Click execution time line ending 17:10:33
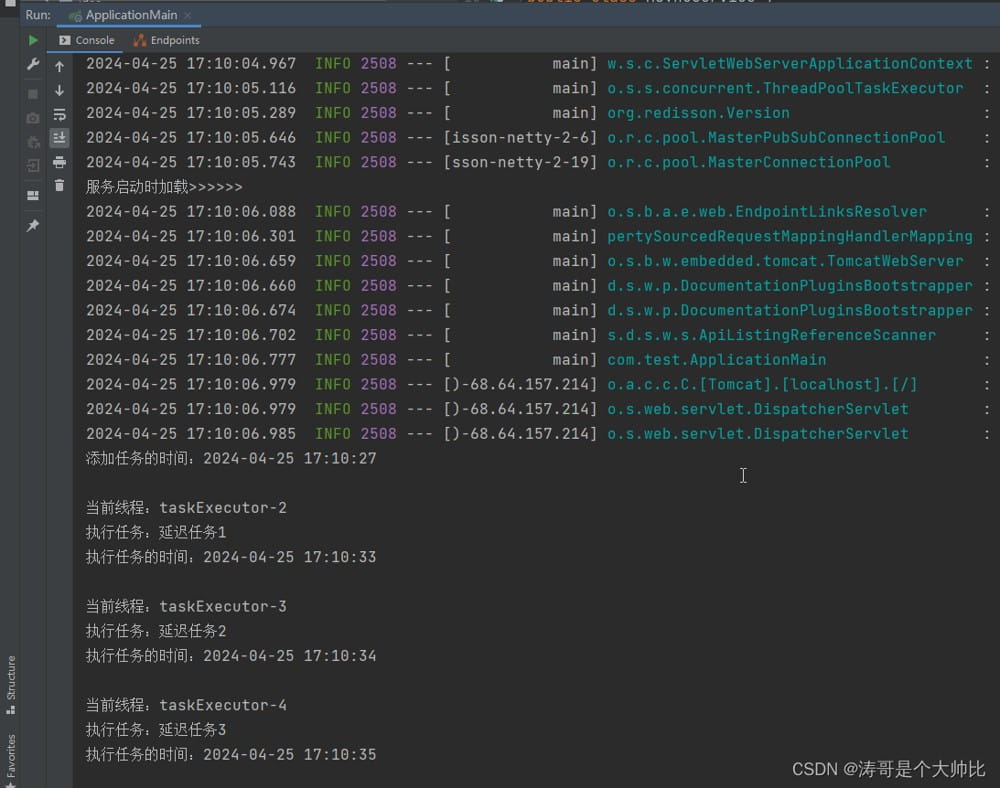This screenshot has width=1000, height=788. (231, 557)
